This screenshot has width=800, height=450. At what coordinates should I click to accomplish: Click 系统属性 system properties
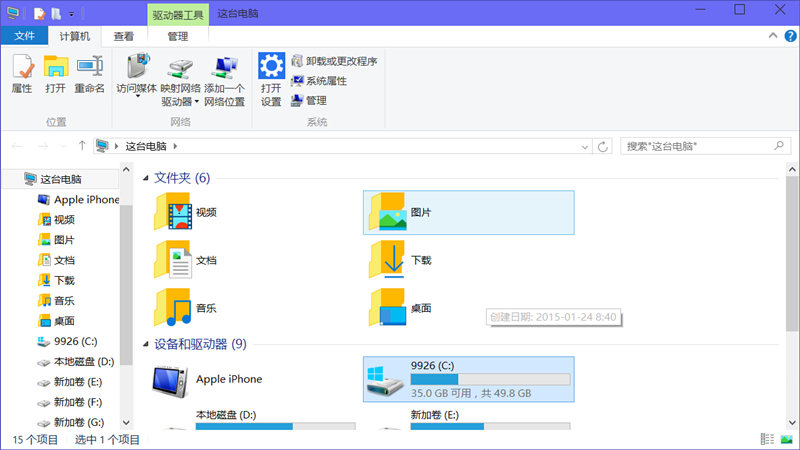click(319, 81)
